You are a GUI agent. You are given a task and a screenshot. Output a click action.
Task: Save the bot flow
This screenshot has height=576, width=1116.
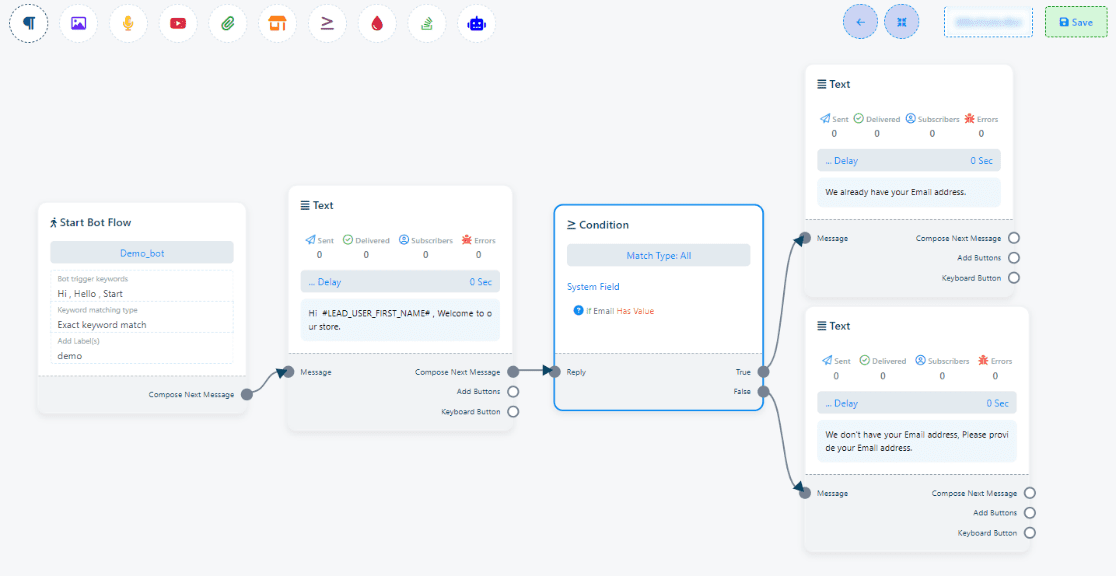point(1076,22)
